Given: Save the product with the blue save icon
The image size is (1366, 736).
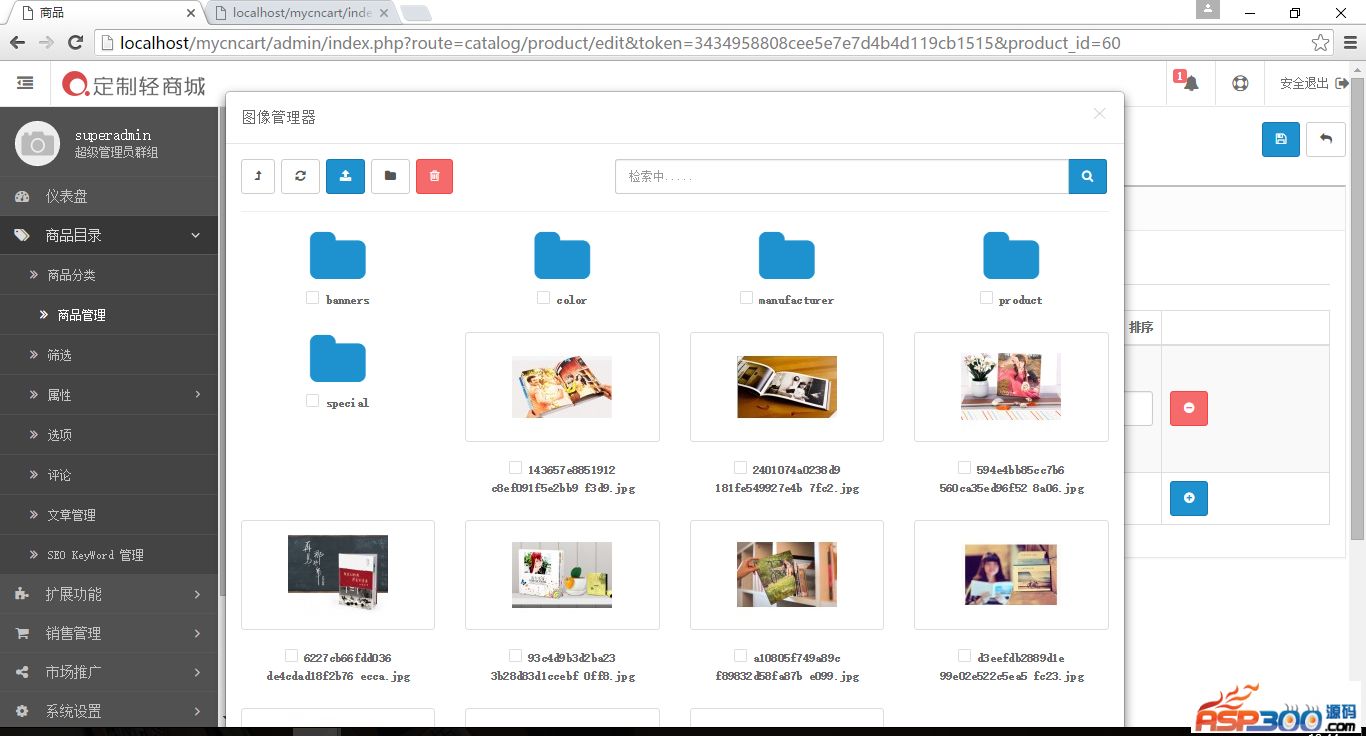Looking at the screenshot, I should (x=1280, y=140).
